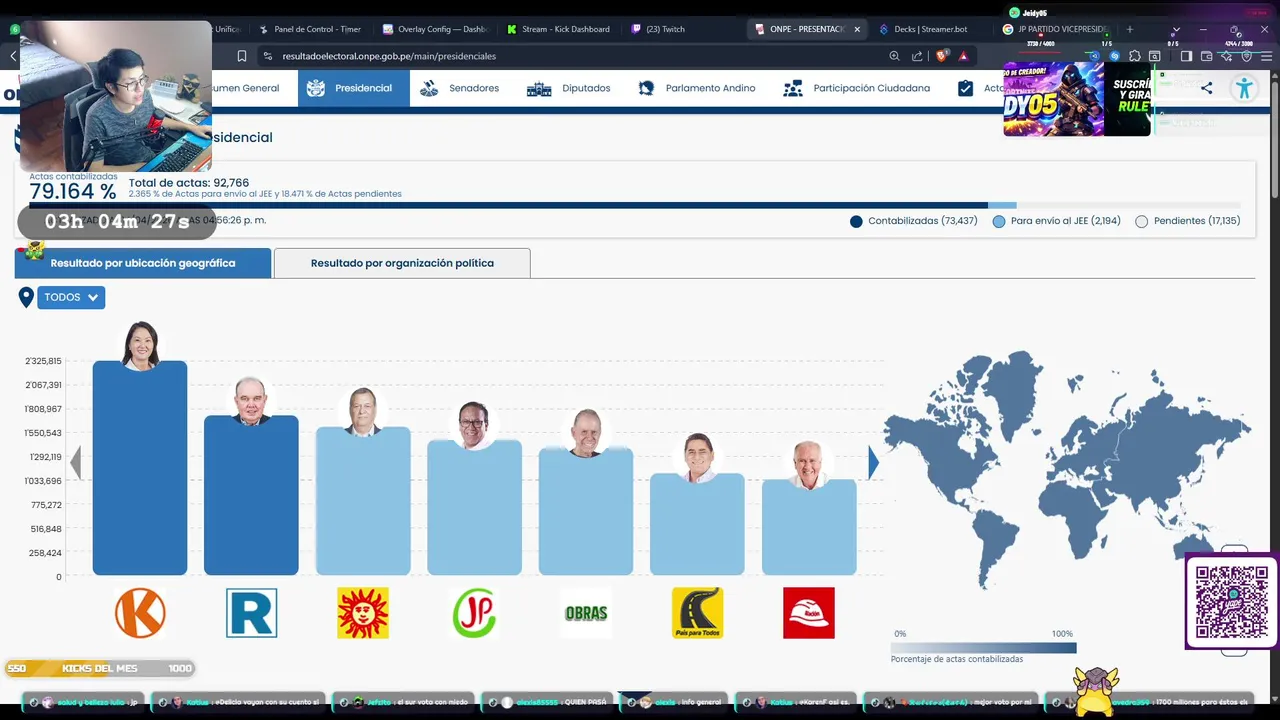The height and width of the screenshot is (720, 1280).
Task: Click the address bar URL
Action: (x=389, y=56)
